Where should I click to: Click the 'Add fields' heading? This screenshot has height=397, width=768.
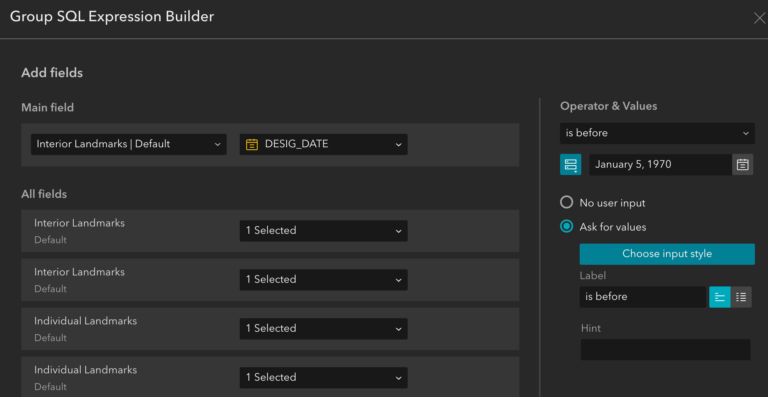(x=52, y=73)
